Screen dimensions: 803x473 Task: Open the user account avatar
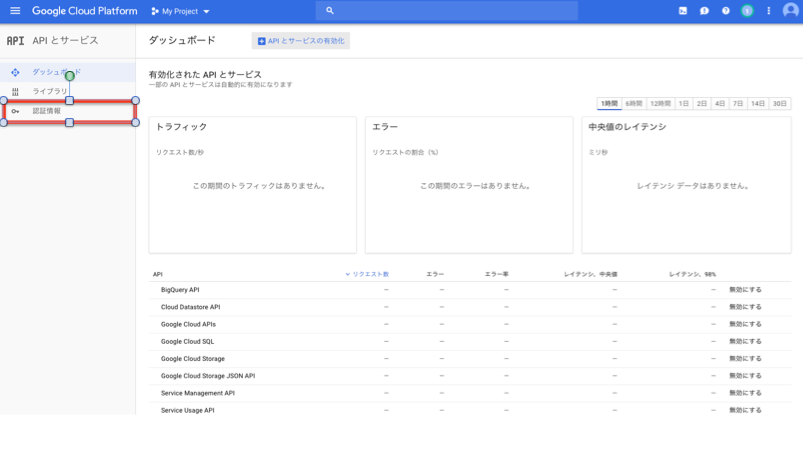click(791, 11)
